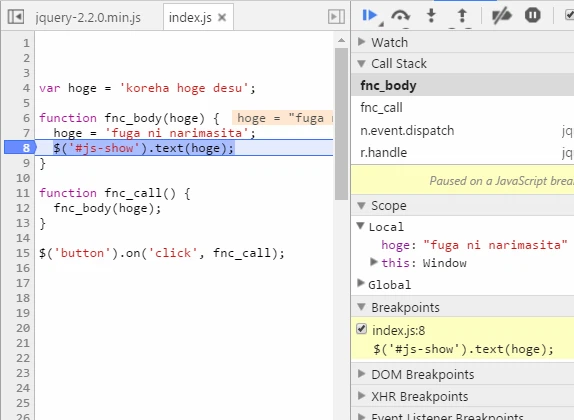The image size is (574, 420).
Task: Toggle the file navigator sidebar icon
Action: point(16,17)
